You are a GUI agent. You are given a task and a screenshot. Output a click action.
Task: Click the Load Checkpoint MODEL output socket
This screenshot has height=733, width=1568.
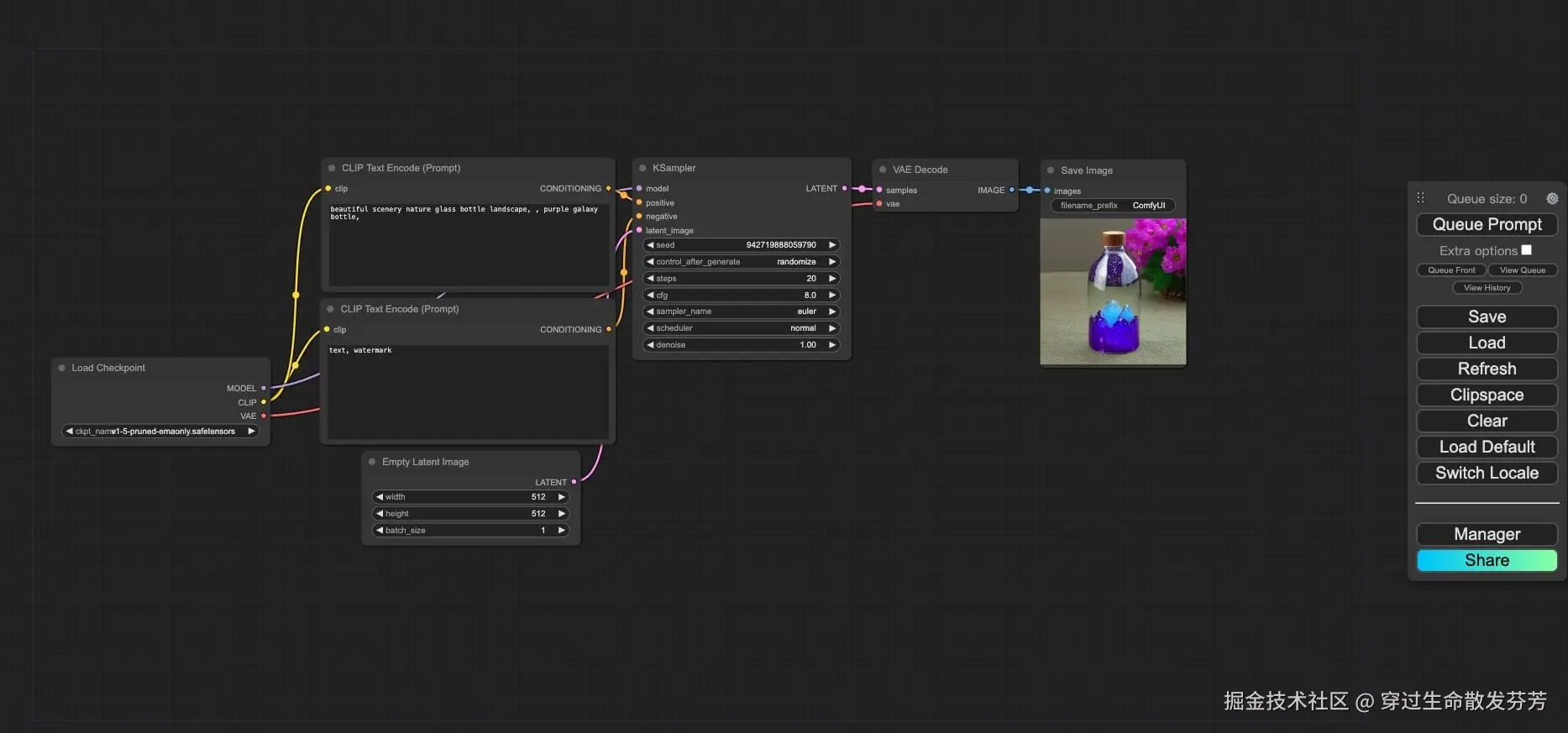click(x=264, y=388)
